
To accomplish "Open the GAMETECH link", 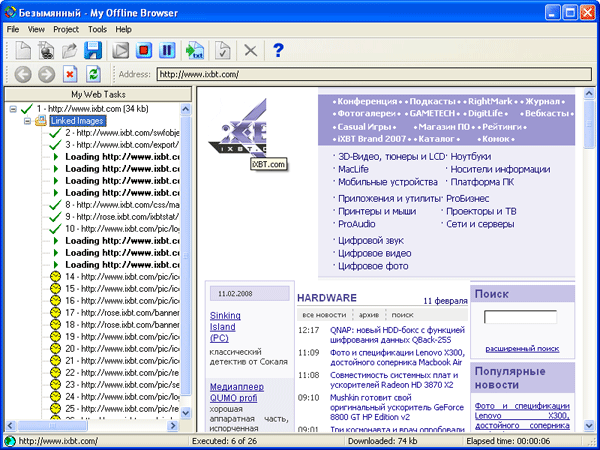I will [x=432, y=114].
